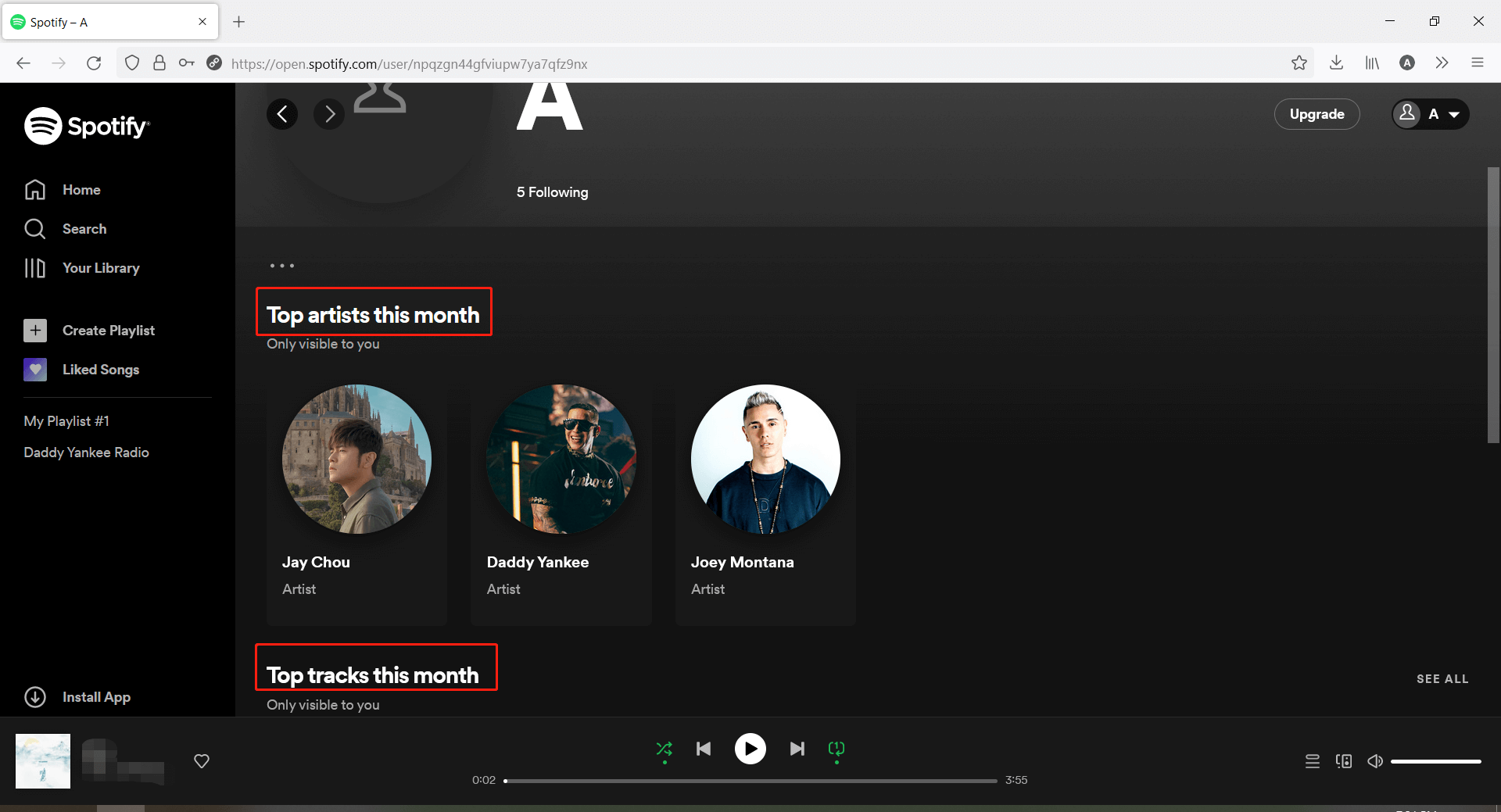The width and height of the screenshot is (1501, 812).
Task: Open browser downloads panel
Action: (x=1337, y=63)
